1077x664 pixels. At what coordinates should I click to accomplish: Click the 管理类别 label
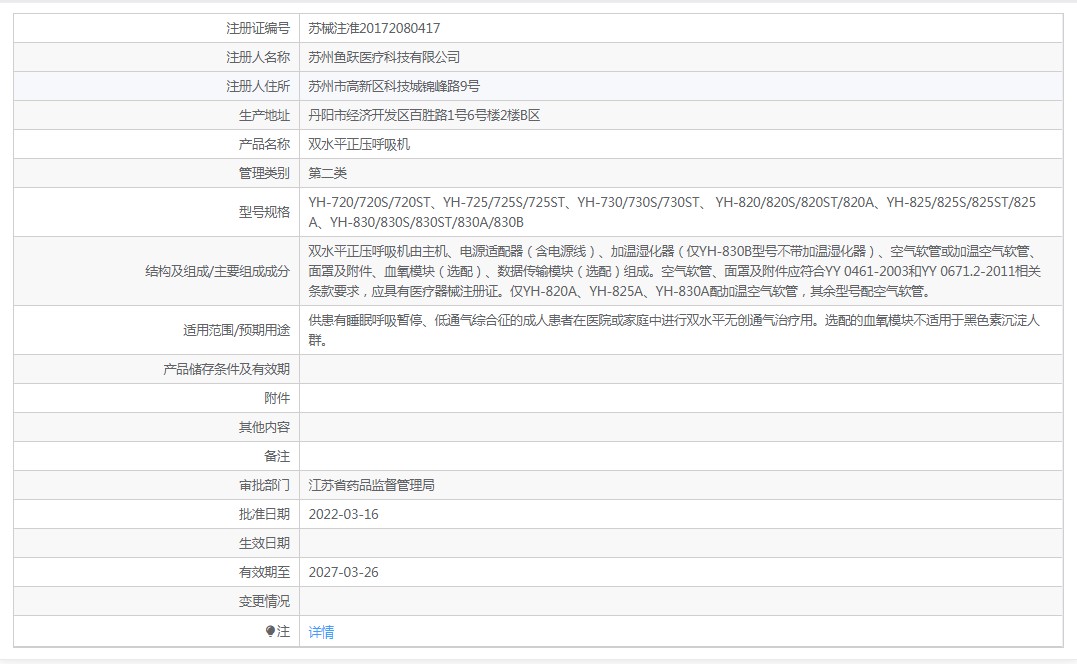[x=264, y=173]
